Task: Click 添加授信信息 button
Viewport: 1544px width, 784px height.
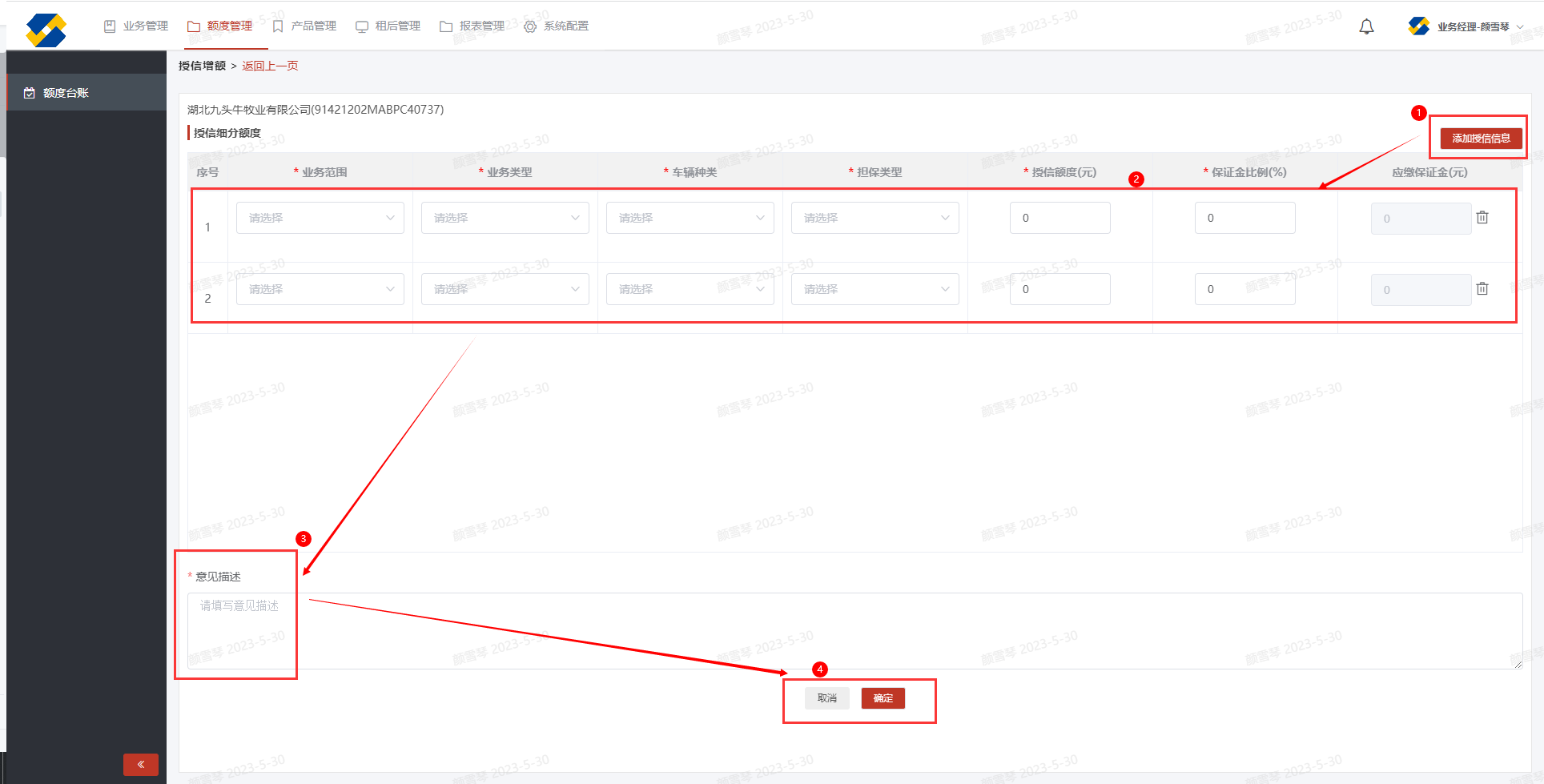Action: coord(1481,139)
